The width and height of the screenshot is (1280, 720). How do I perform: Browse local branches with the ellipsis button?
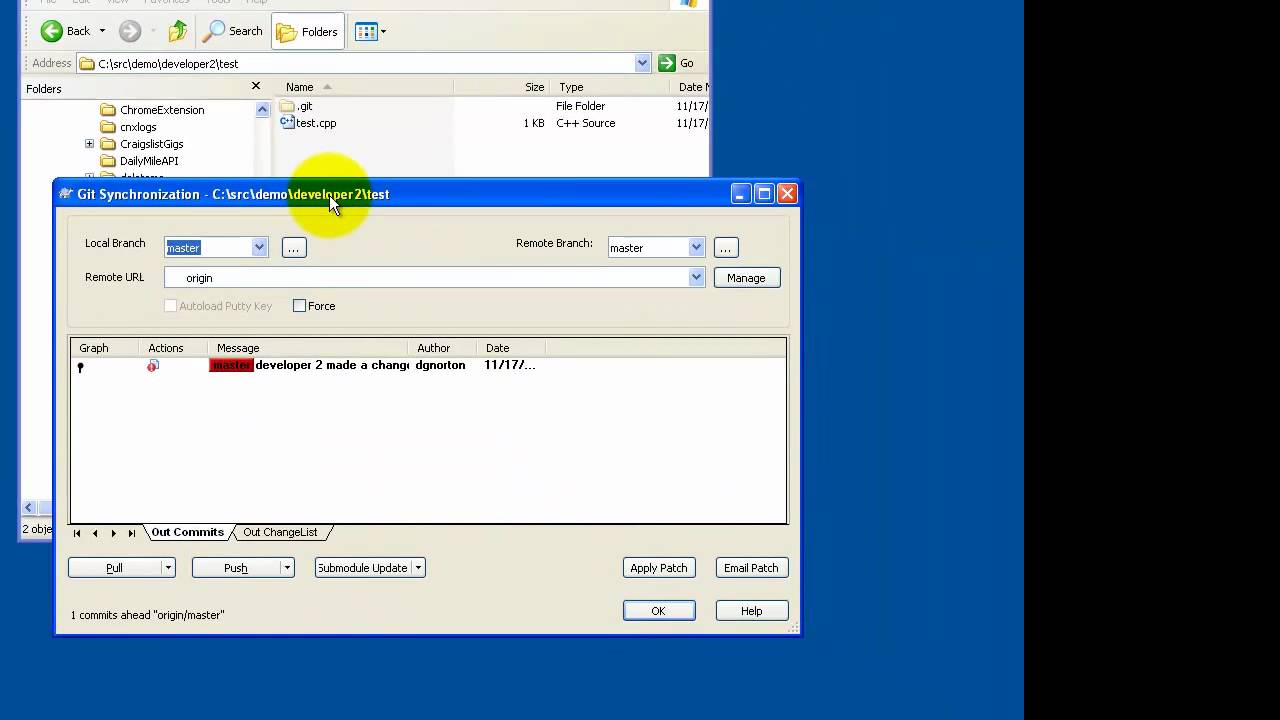click(x=294, y=248)
